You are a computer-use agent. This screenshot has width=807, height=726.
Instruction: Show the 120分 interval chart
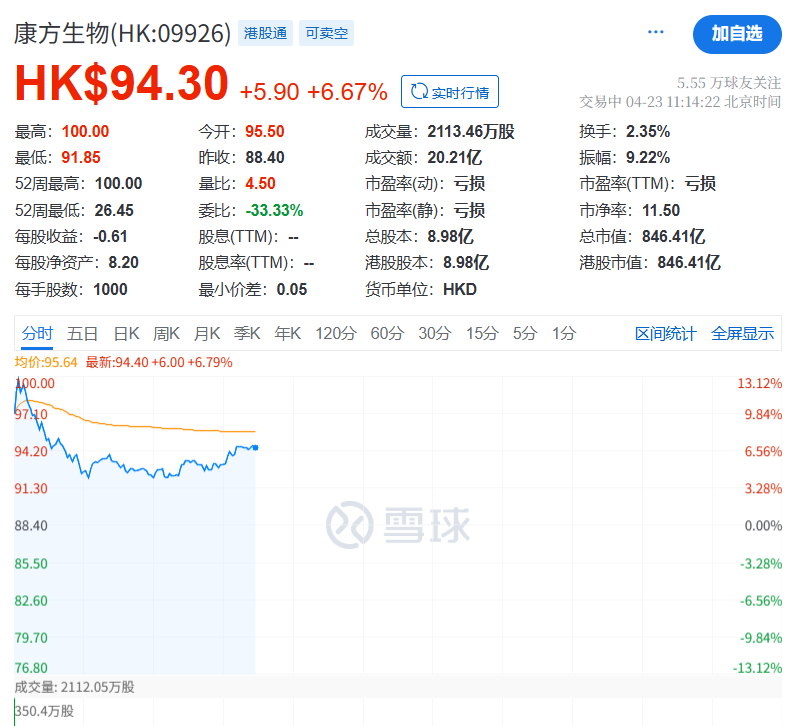pos(336,333)
